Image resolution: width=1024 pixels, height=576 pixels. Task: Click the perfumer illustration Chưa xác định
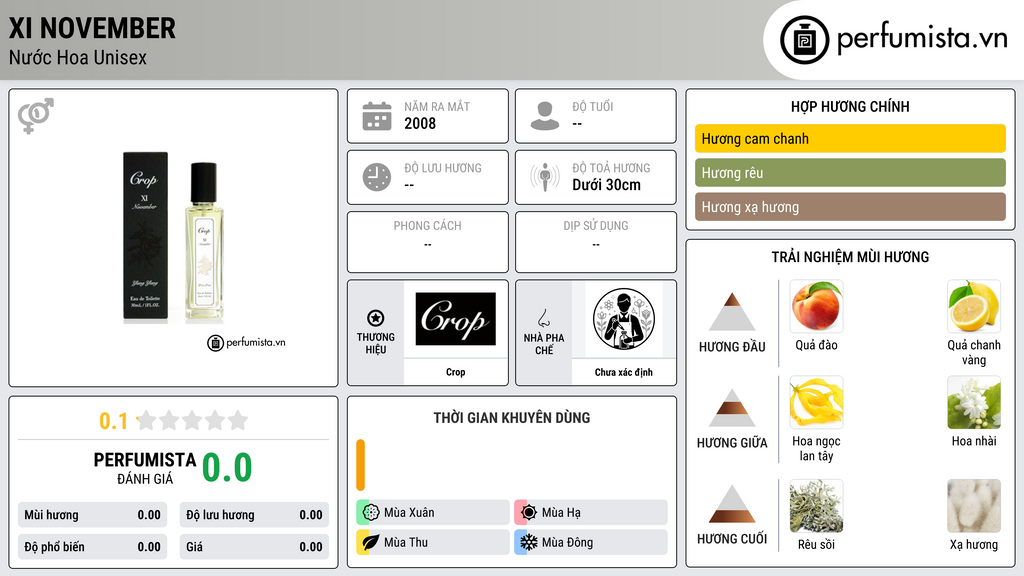coord(624,319)
